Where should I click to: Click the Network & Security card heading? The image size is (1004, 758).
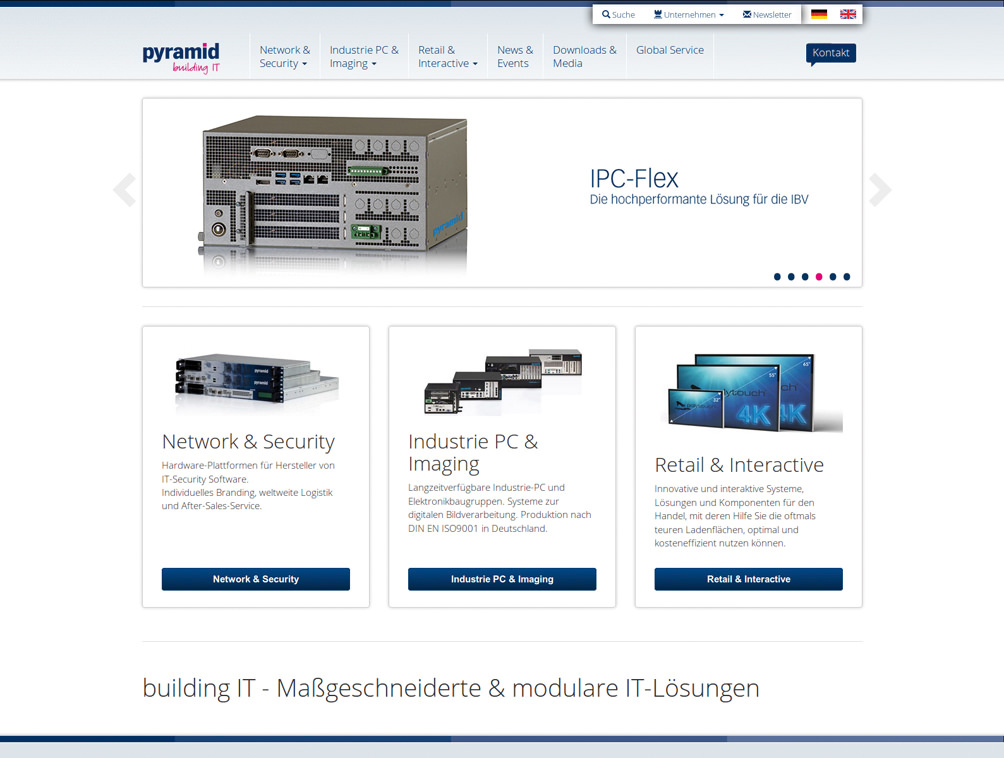coord(248,441)
